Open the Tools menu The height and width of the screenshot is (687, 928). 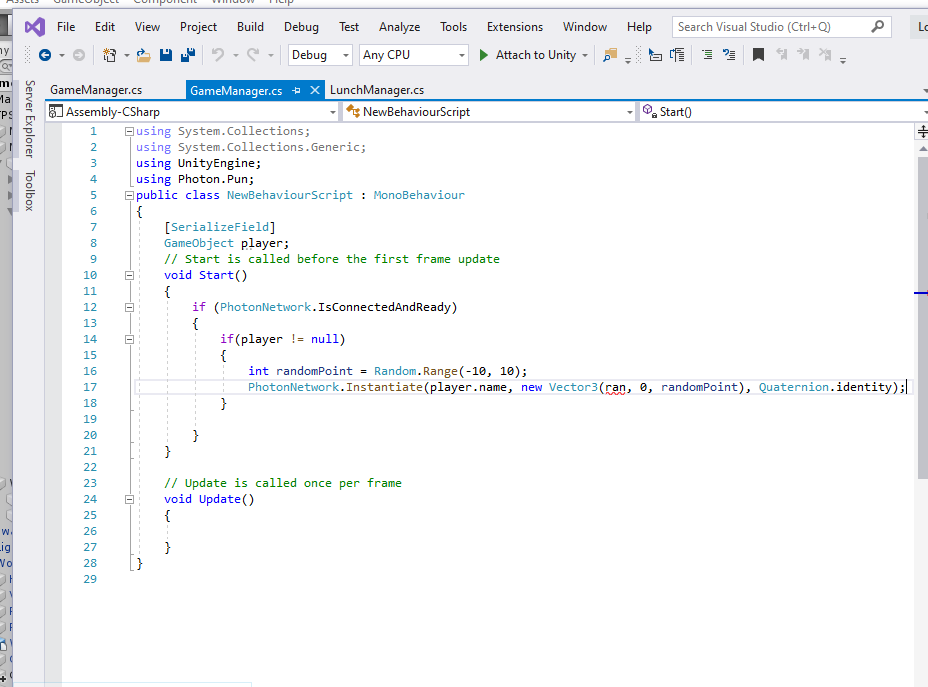point(453,27)
